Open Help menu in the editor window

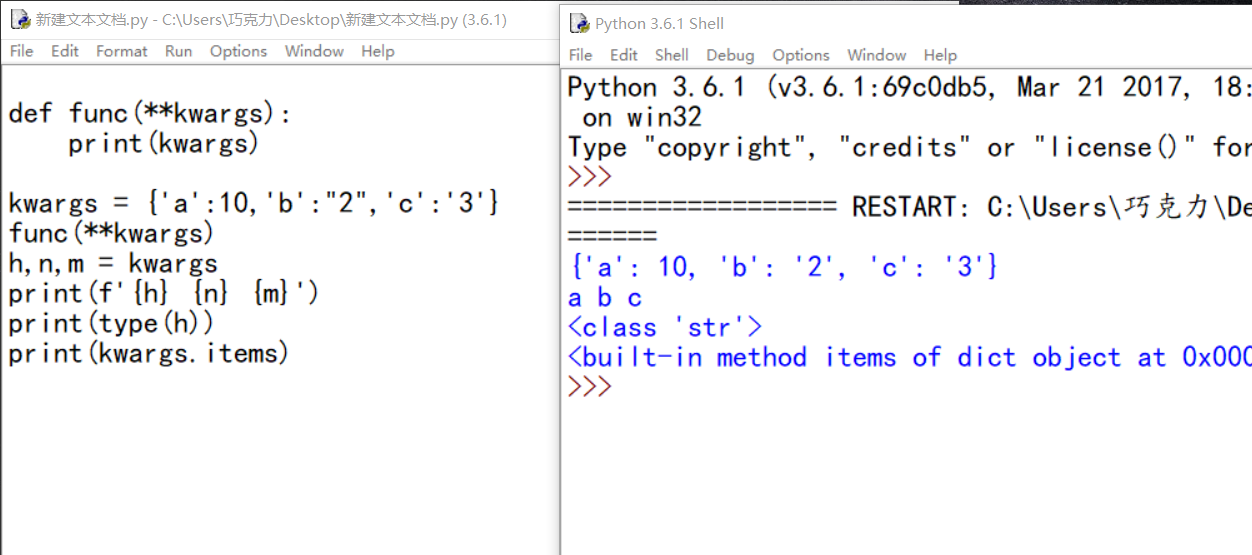[378, 51]
